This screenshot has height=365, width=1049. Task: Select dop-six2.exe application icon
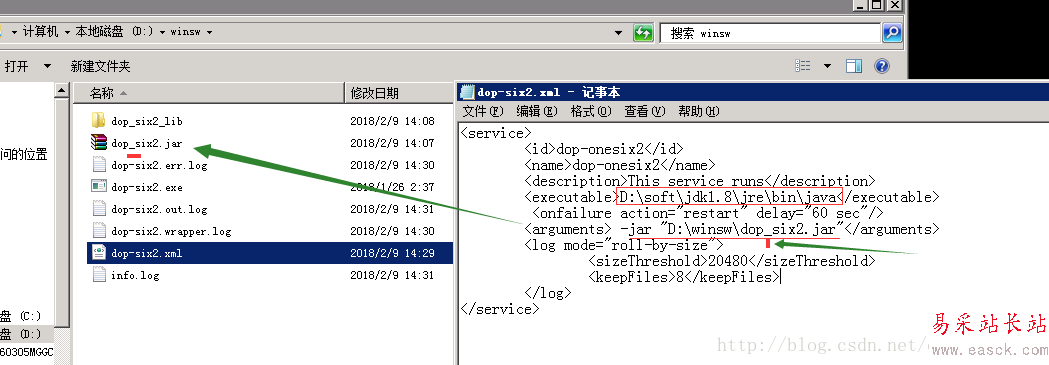pos(98,187)
